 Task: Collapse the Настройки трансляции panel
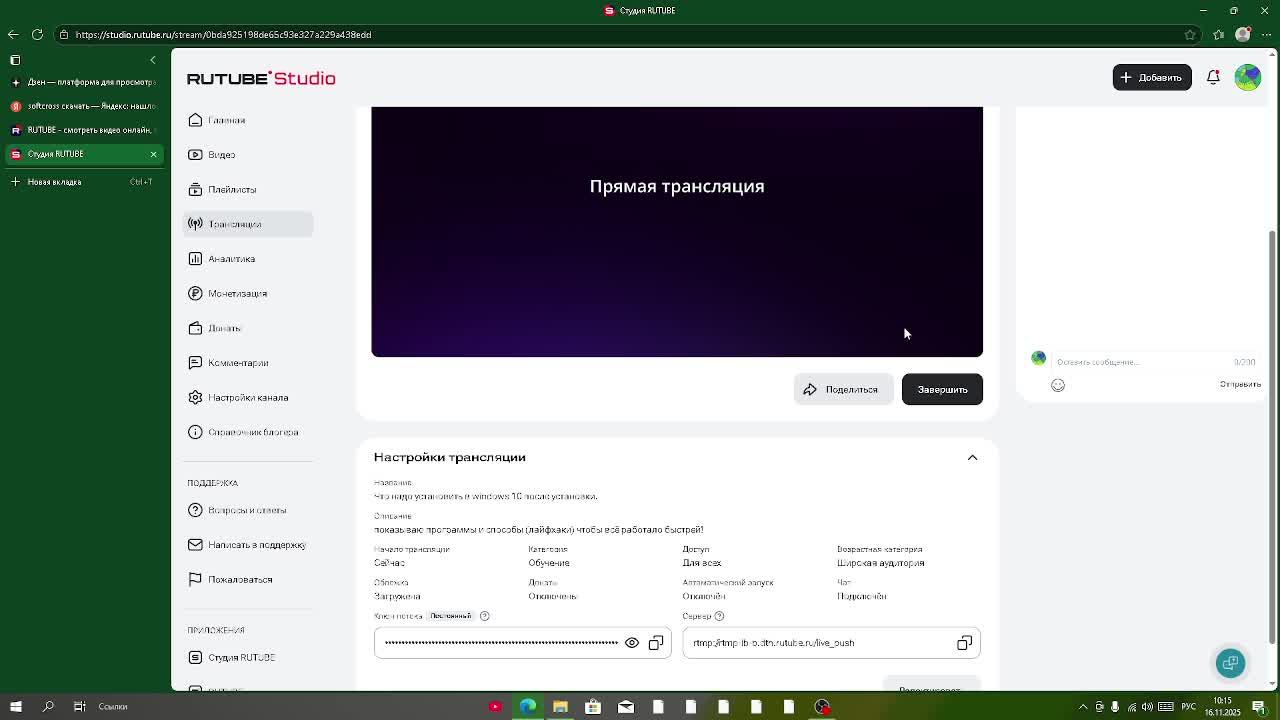[x=972, y=457]
